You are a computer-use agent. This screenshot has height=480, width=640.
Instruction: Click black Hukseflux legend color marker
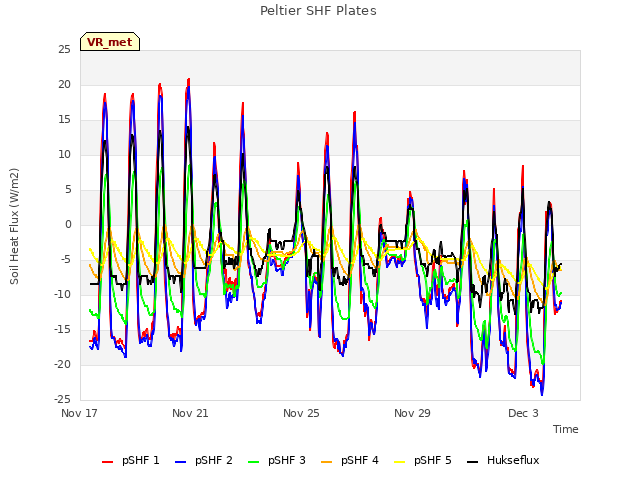coord(473,462)
